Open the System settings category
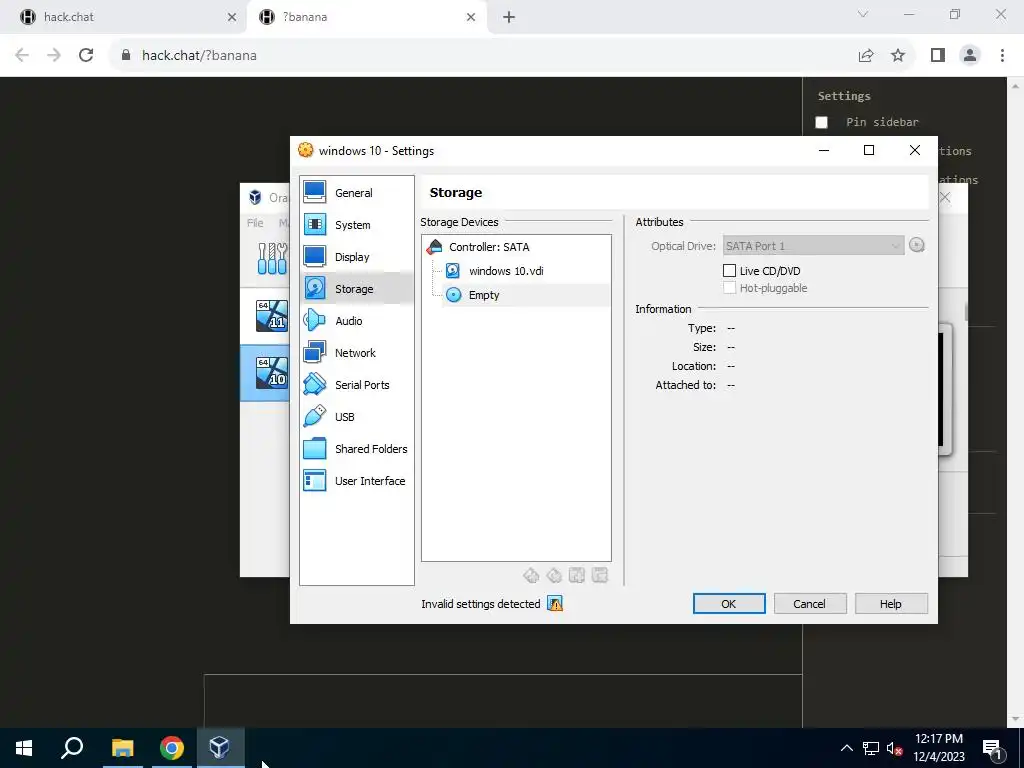 [x=357, y=225]
